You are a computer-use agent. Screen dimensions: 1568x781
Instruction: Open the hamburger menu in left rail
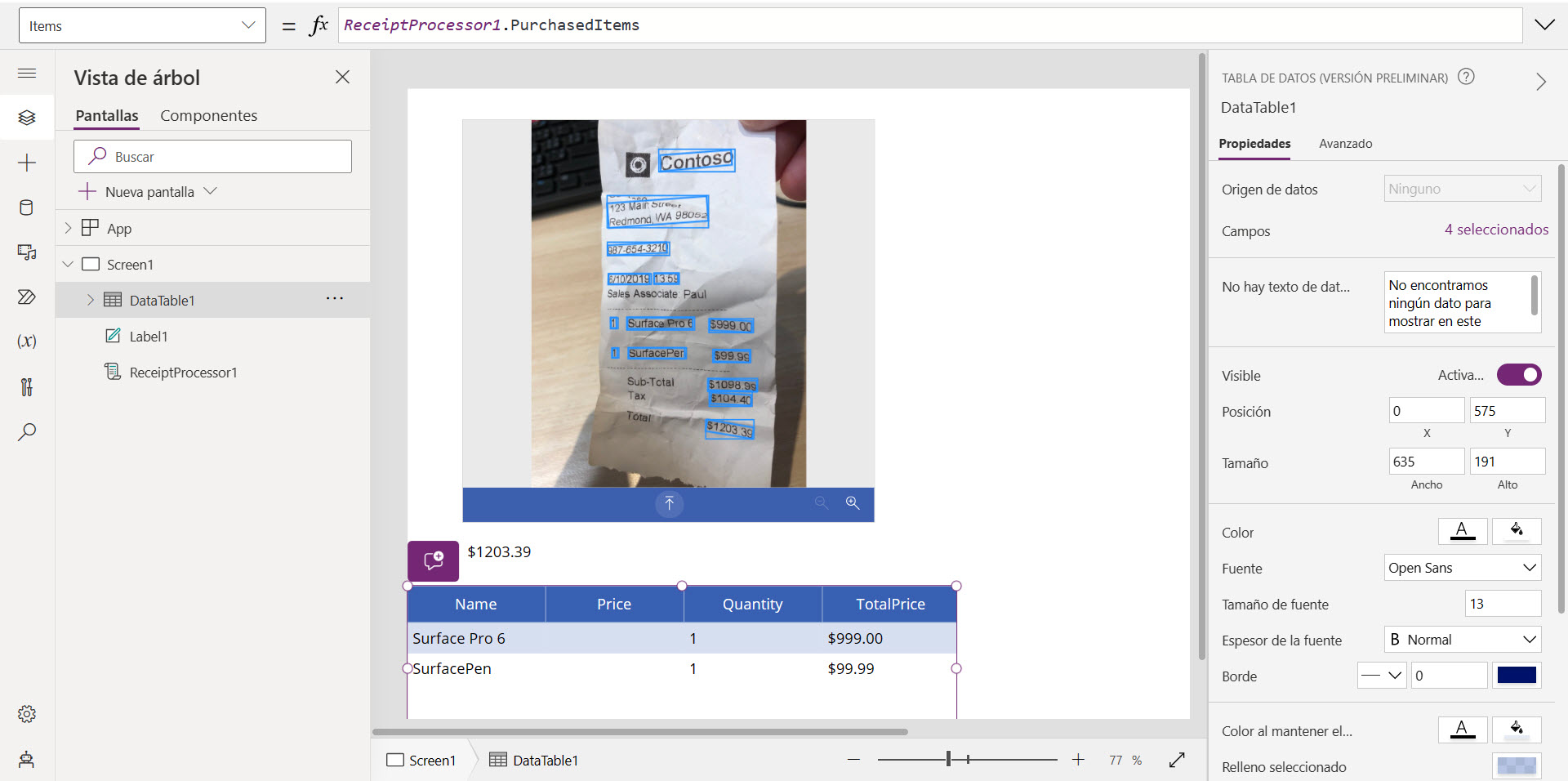pos(27,74)
